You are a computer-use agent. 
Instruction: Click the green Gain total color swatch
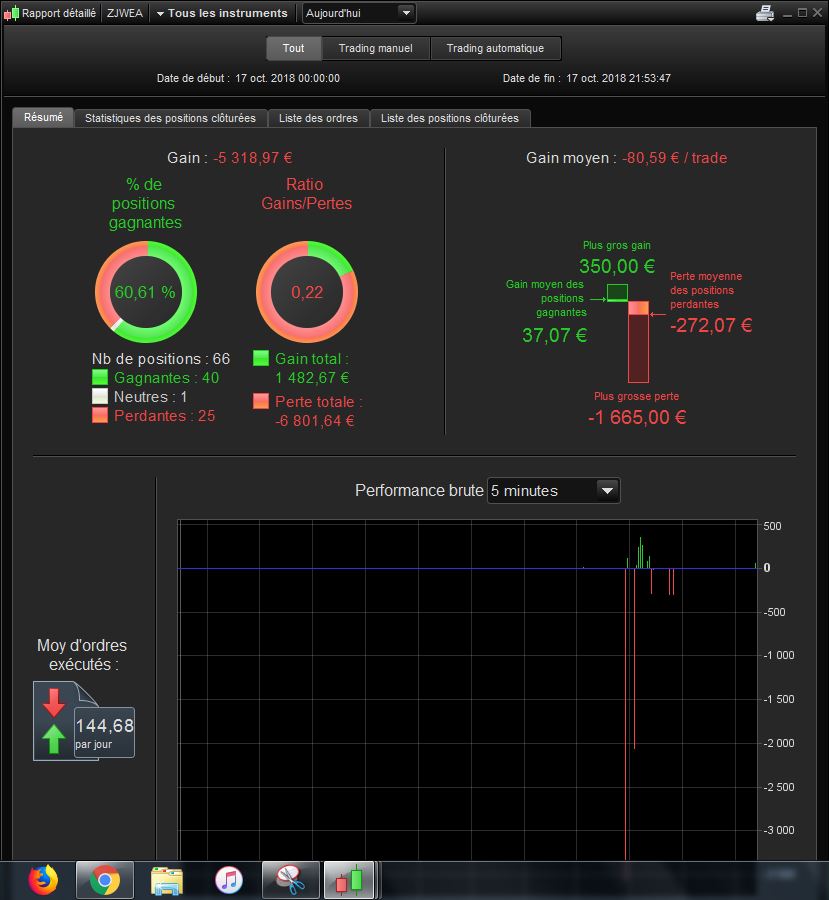tap(261, 359)
